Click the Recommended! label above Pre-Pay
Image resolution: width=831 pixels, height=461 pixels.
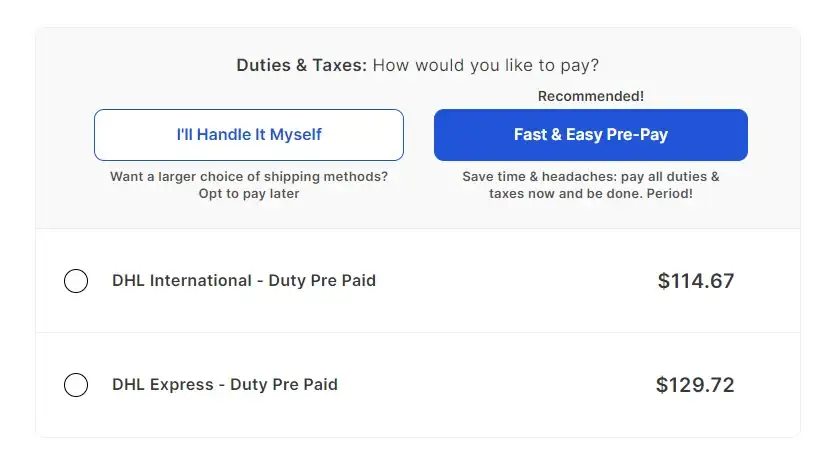[591, 96]
